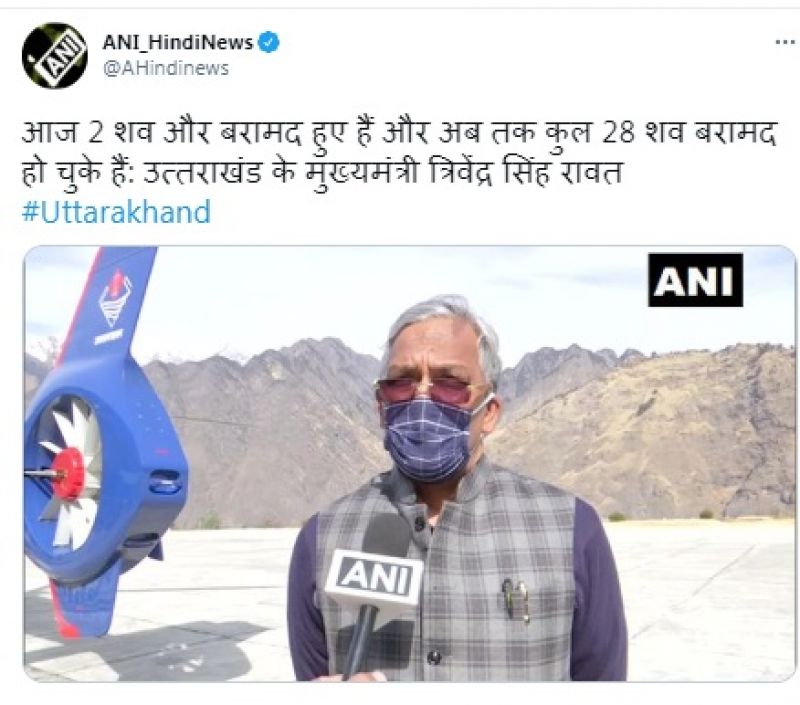Visit the @AHindinews handle
The width and height of the screenshot is (800, 705).
pyautogui.click(x=166, y=68)
